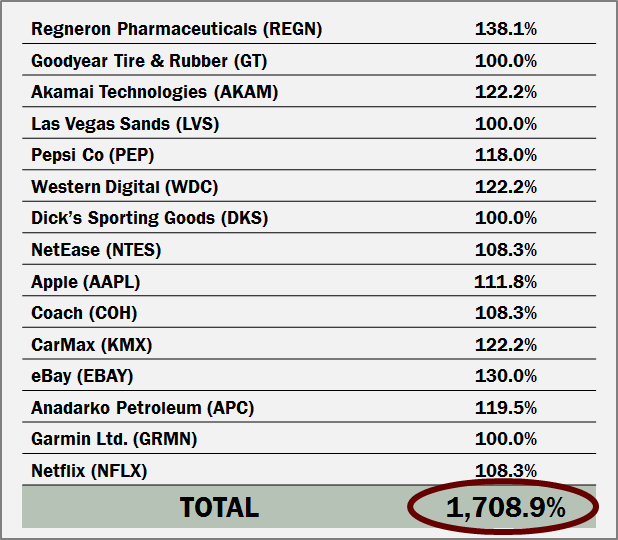Click Anadarko Petroleum (APC) company name
The width and height of the screenshot is (618, 540).
coord(143,408)
